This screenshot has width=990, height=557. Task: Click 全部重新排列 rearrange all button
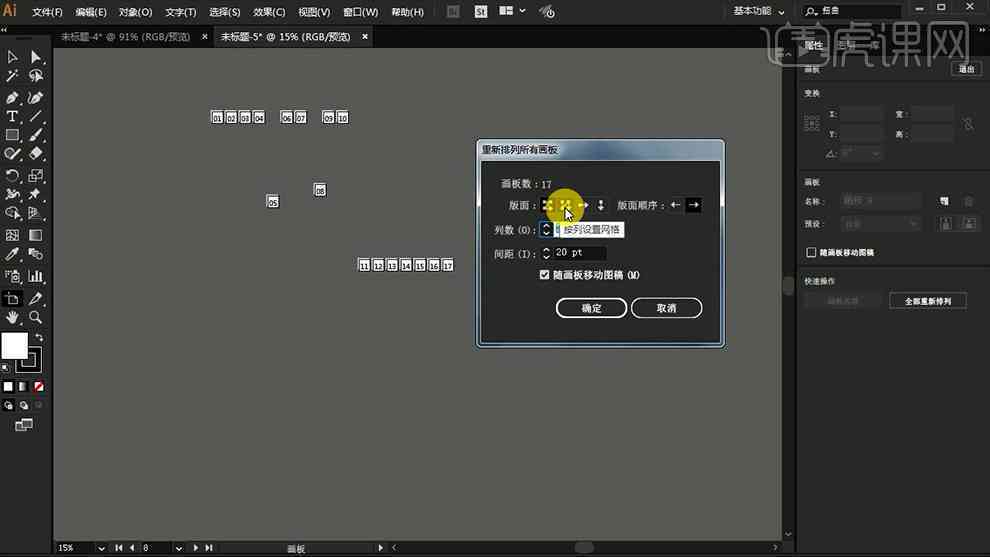pos(927,301)
